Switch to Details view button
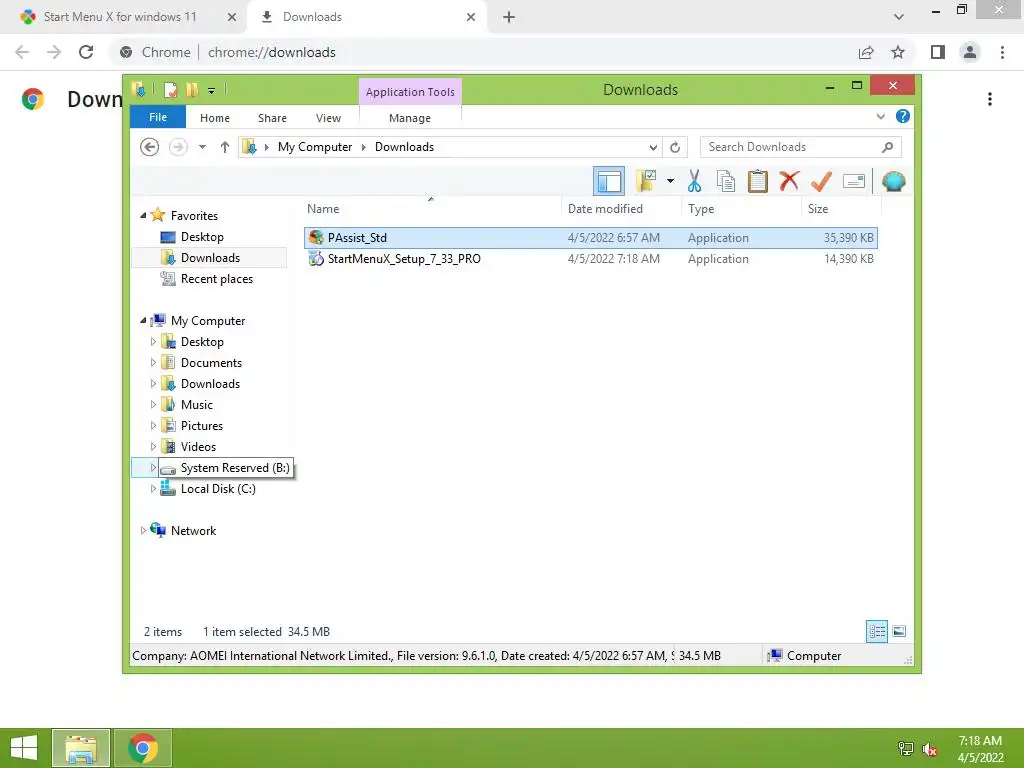1024x768 pixels. [876, 631]
